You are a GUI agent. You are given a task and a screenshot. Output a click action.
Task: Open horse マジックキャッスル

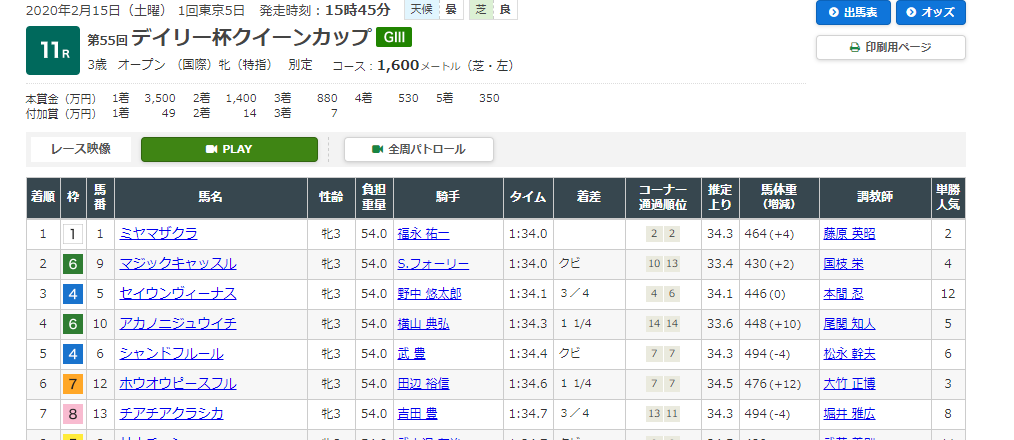pos(178,263)
